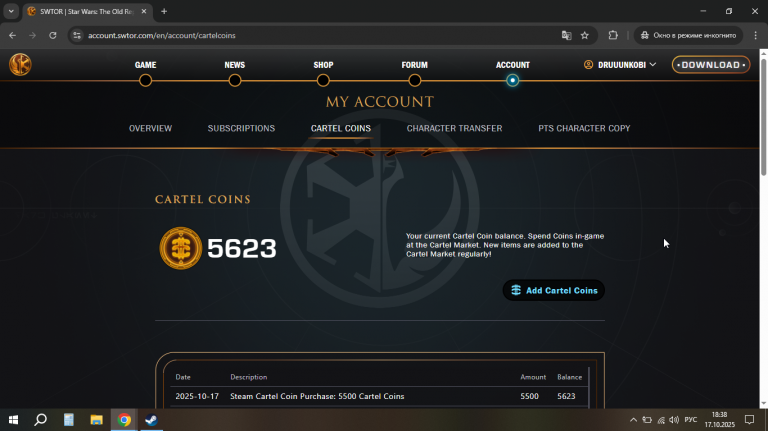
Task: Click the 5623 coin balance number
Action: click(241, 248)
